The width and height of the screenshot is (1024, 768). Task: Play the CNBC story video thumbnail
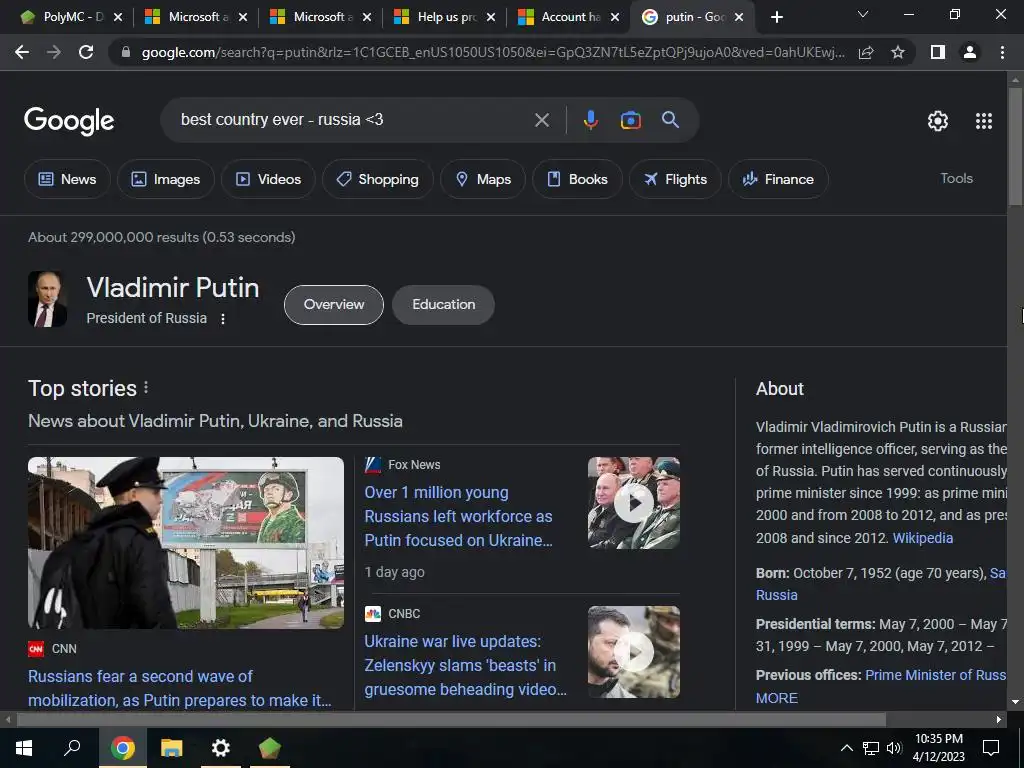633,652
